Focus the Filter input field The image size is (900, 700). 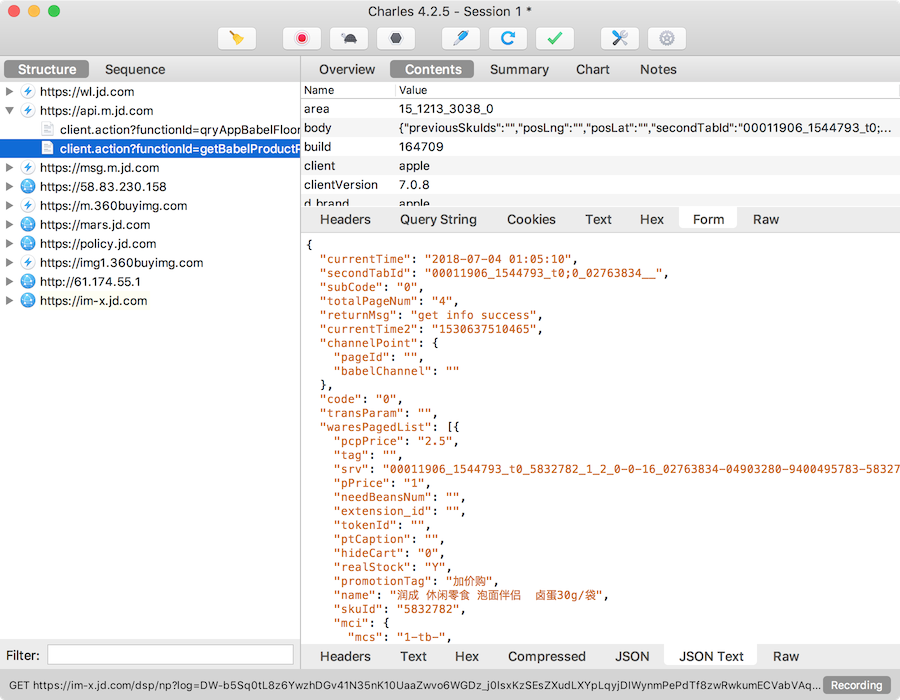click(170, 655)
